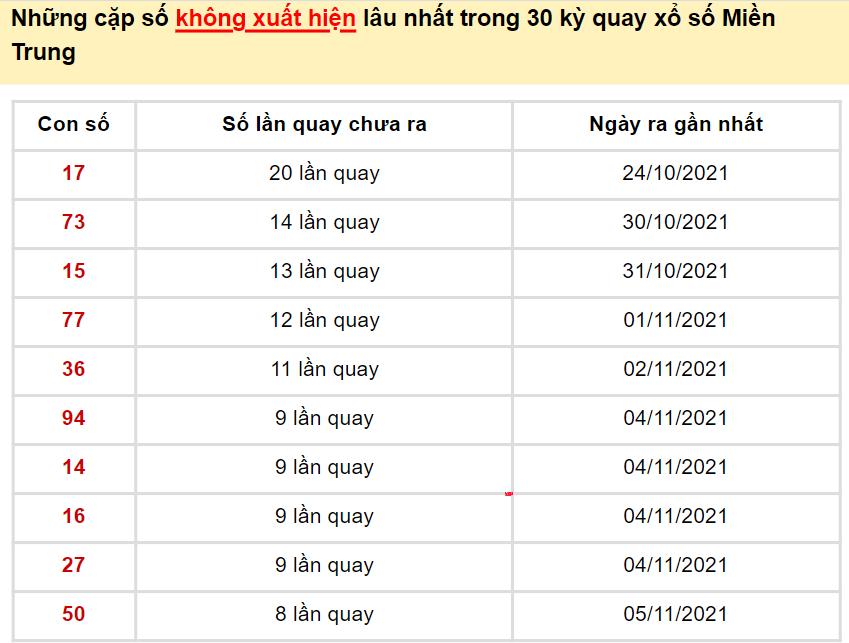Click the red 'không xuất hiện' link
This screenshot has height=643, width=849.
pyautogui.click(x=265, y=19)
